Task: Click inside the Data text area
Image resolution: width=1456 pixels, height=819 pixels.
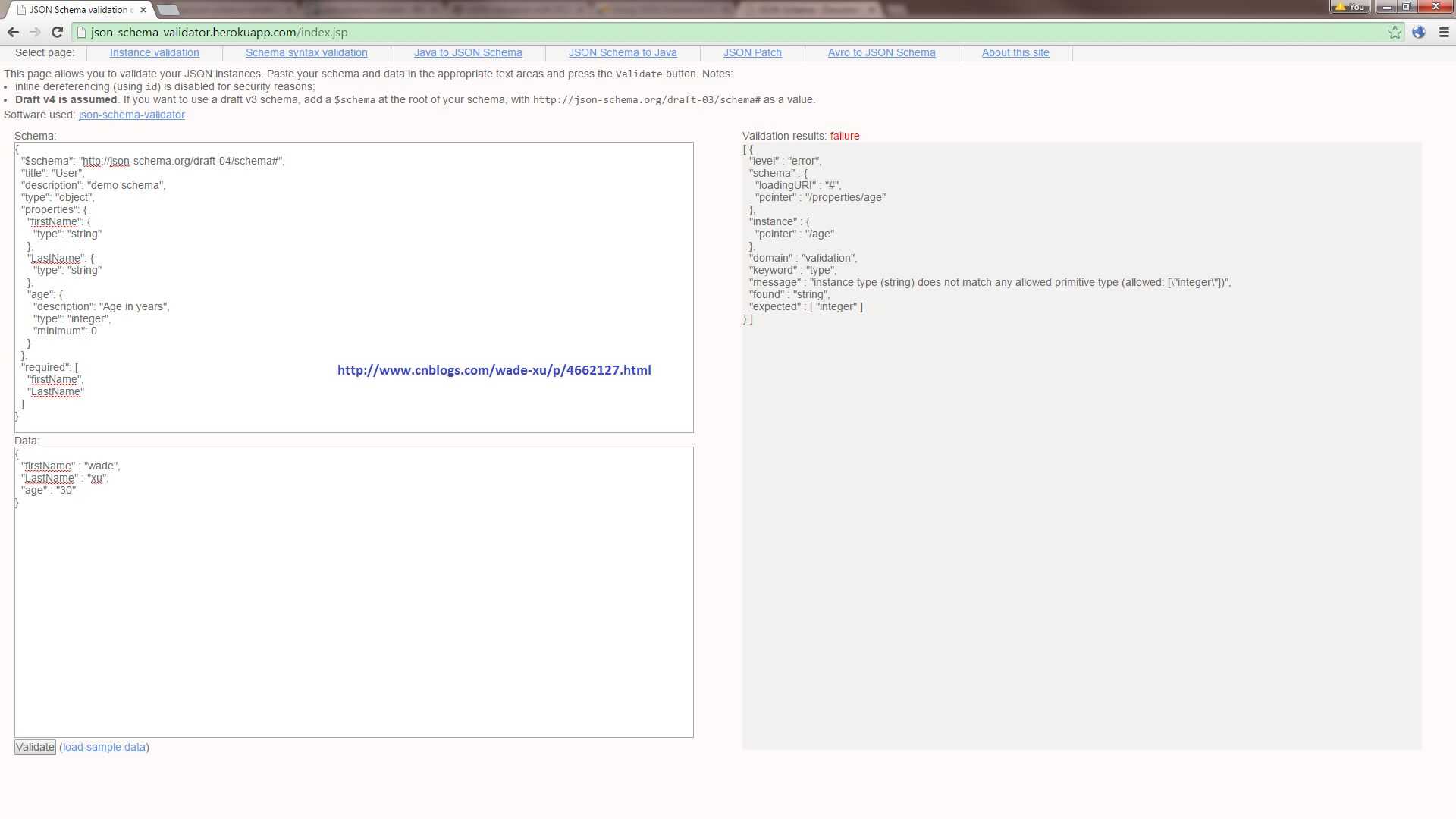Action: pos(353,607)
